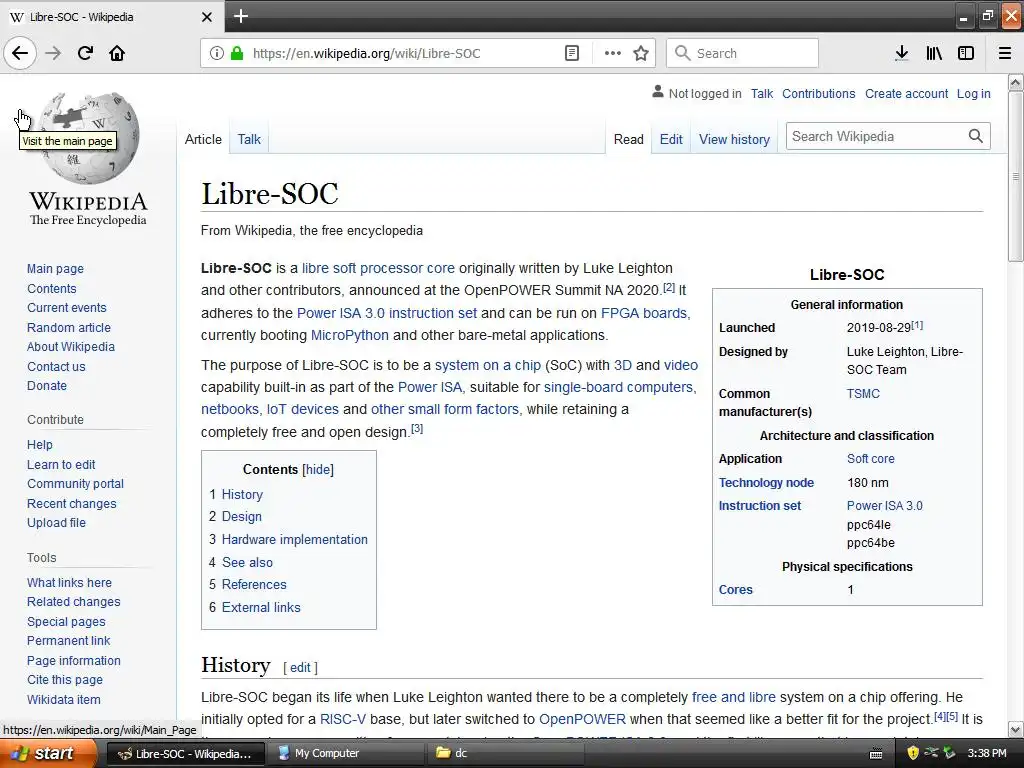Open the RISC-V link
The height and width of the screenshot is (768, 1024).
[343, 719]
